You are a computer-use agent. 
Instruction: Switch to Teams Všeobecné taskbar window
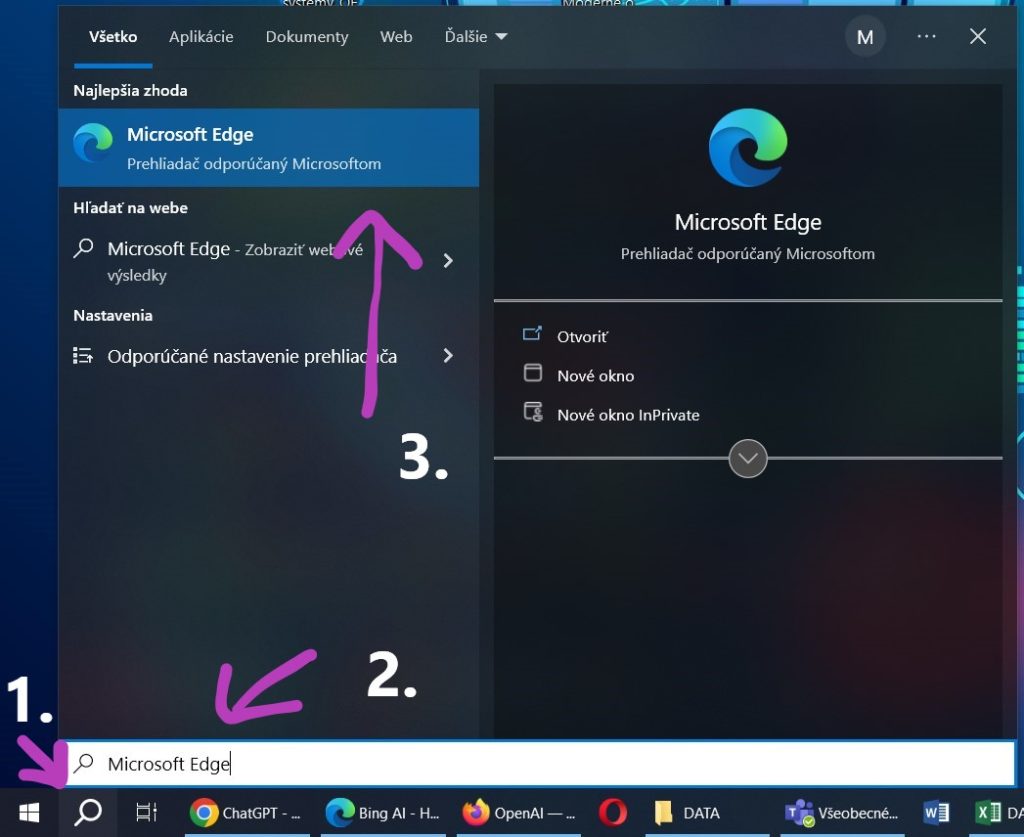coord(841,813)
